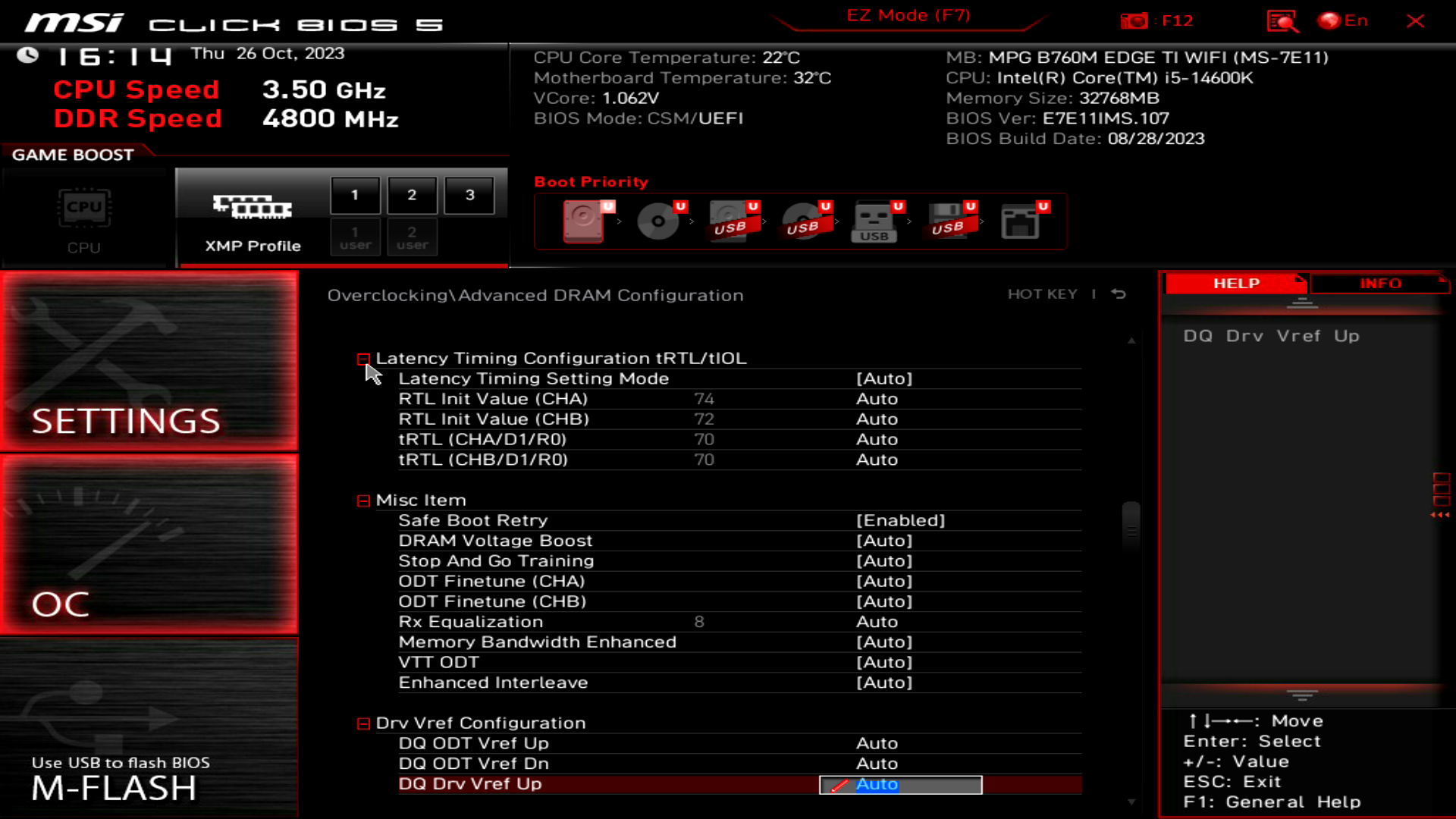Click the network boot device icon
This screenshot has height=819, width=1456.
(1020, 221)
